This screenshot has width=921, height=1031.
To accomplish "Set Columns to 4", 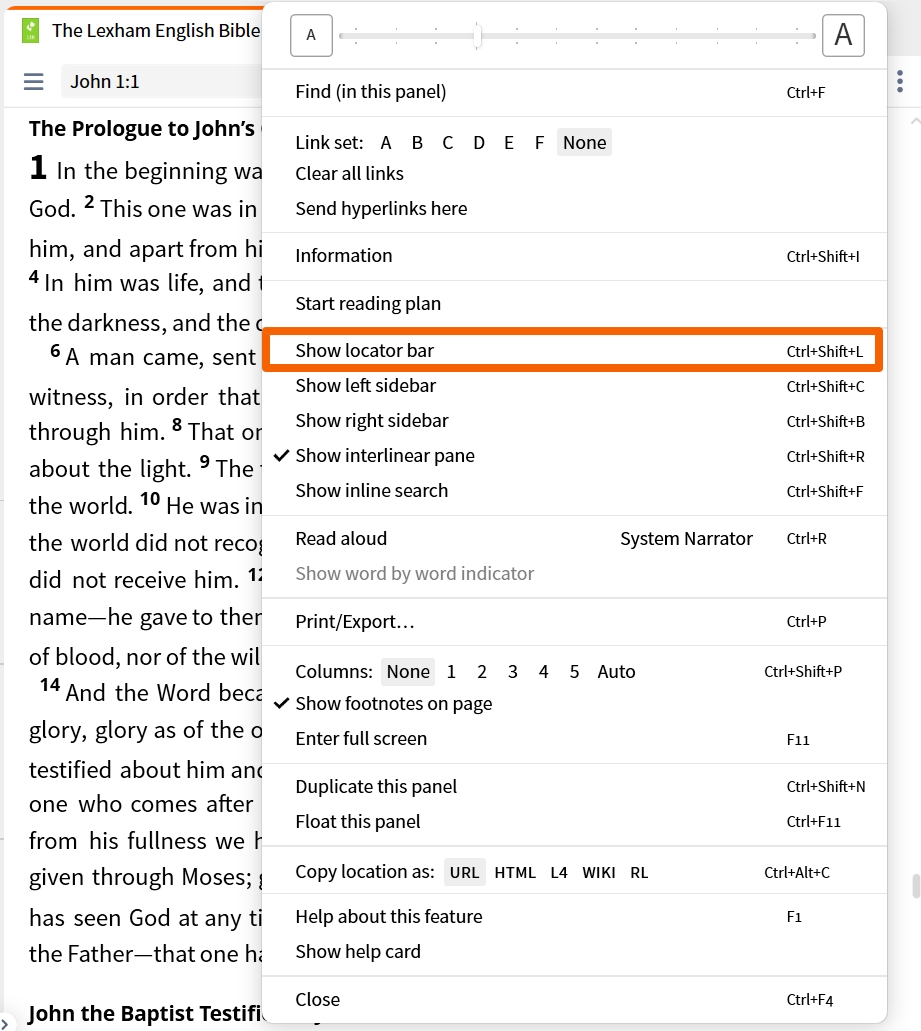I will pyautogui.click(x=543, y=671).
